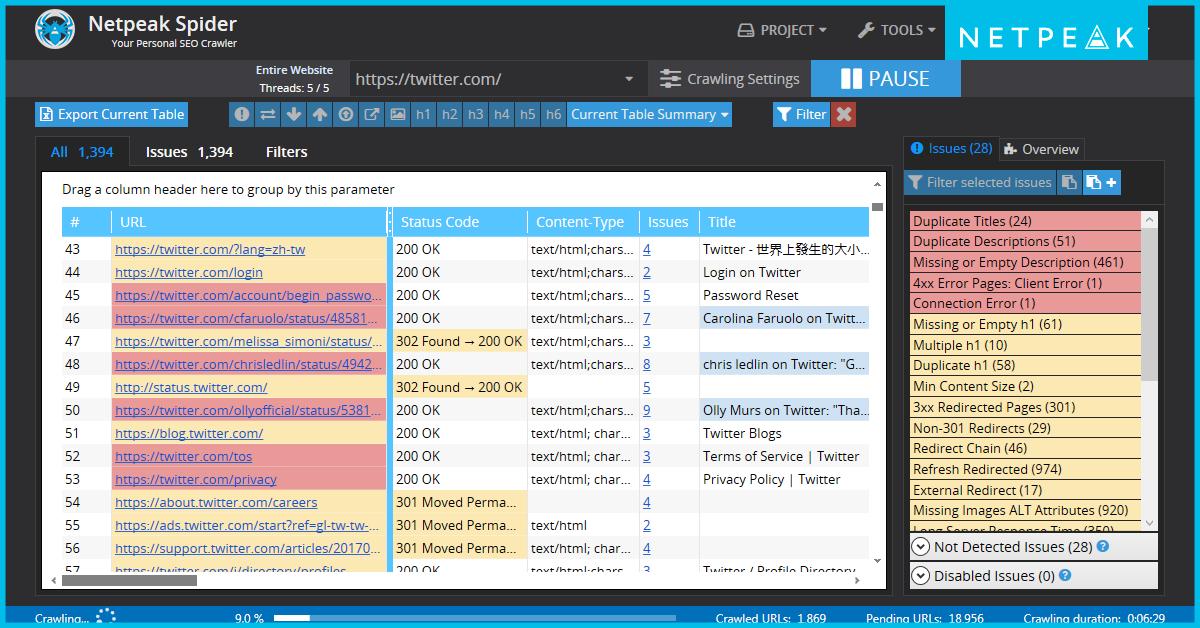Click the Filter button
This screenshot has width=1200, height=628.
(801, 114)
